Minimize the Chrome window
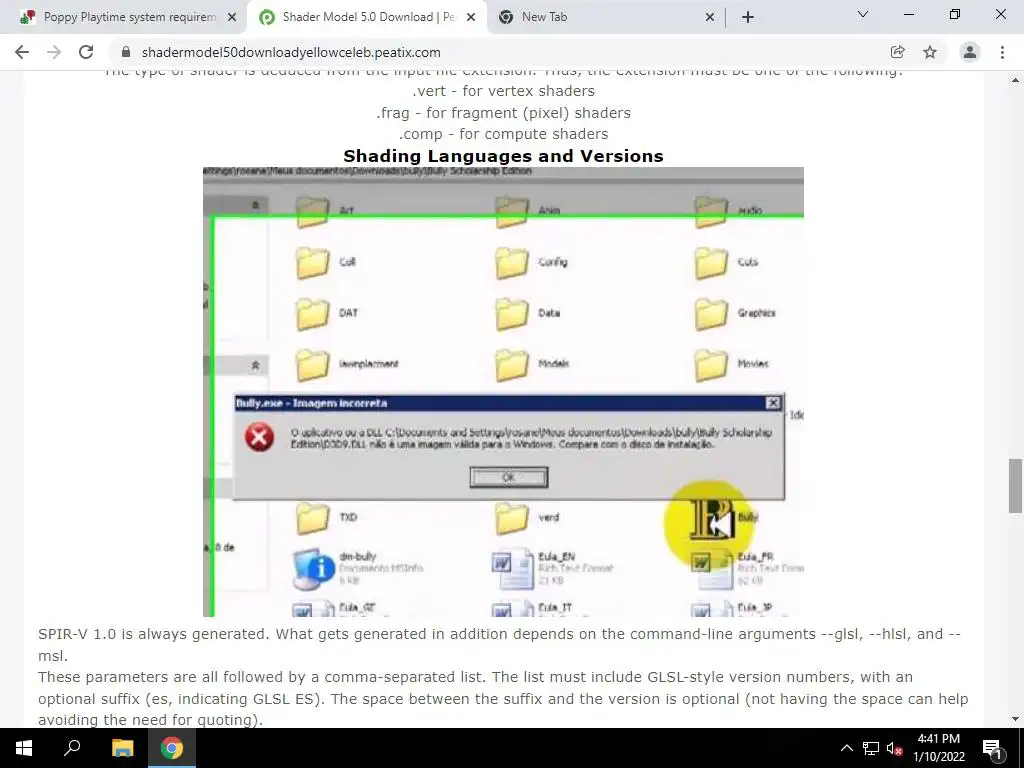The width and height of the screenshot is (1024, 768). 908,14
